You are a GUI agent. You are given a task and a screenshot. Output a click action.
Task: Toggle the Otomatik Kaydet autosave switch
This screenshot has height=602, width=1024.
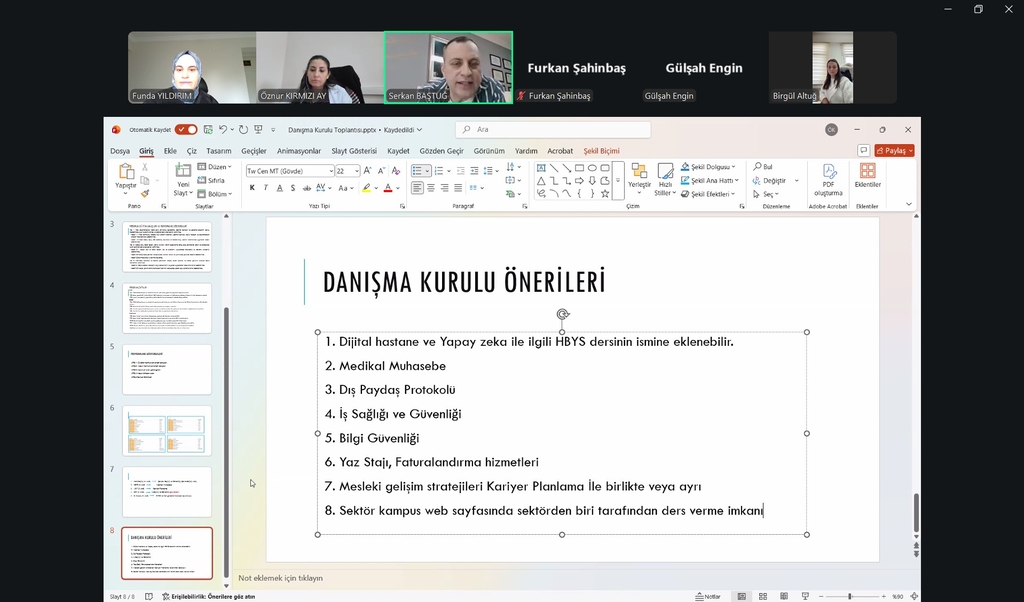pos(186,129)
